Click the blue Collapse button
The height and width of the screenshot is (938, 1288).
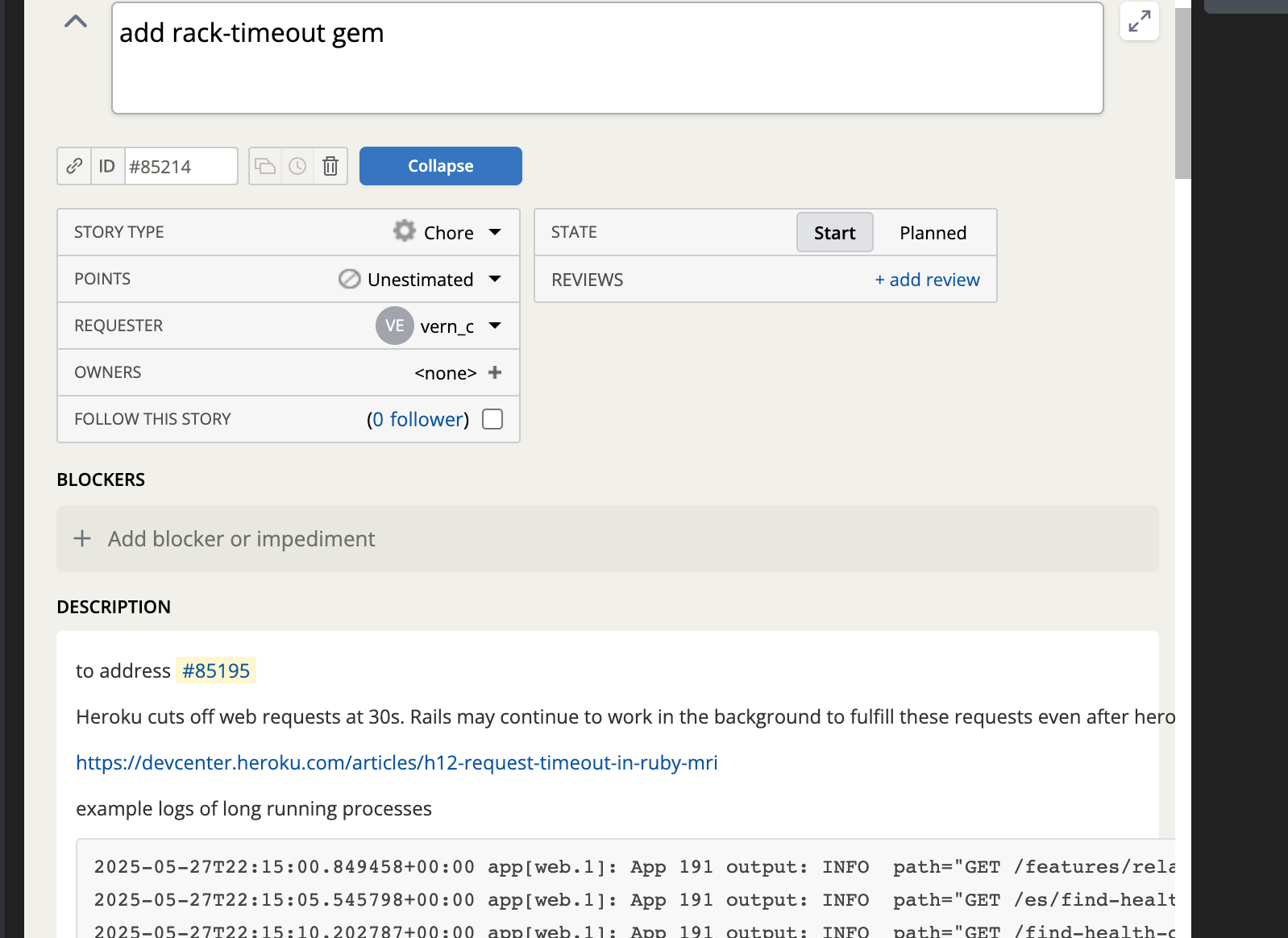click(x=441, y=166)
